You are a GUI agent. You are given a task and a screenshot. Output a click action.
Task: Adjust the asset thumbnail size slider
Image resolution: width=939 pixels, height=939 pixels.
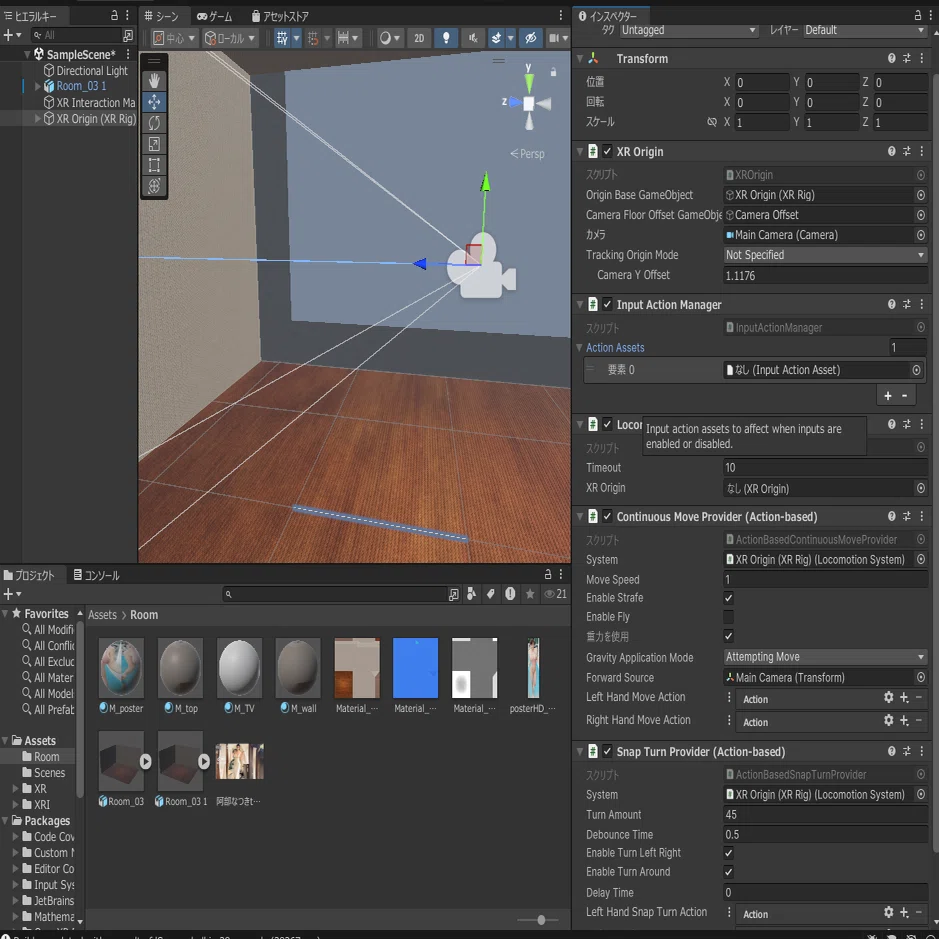click(x=541, y=920)
